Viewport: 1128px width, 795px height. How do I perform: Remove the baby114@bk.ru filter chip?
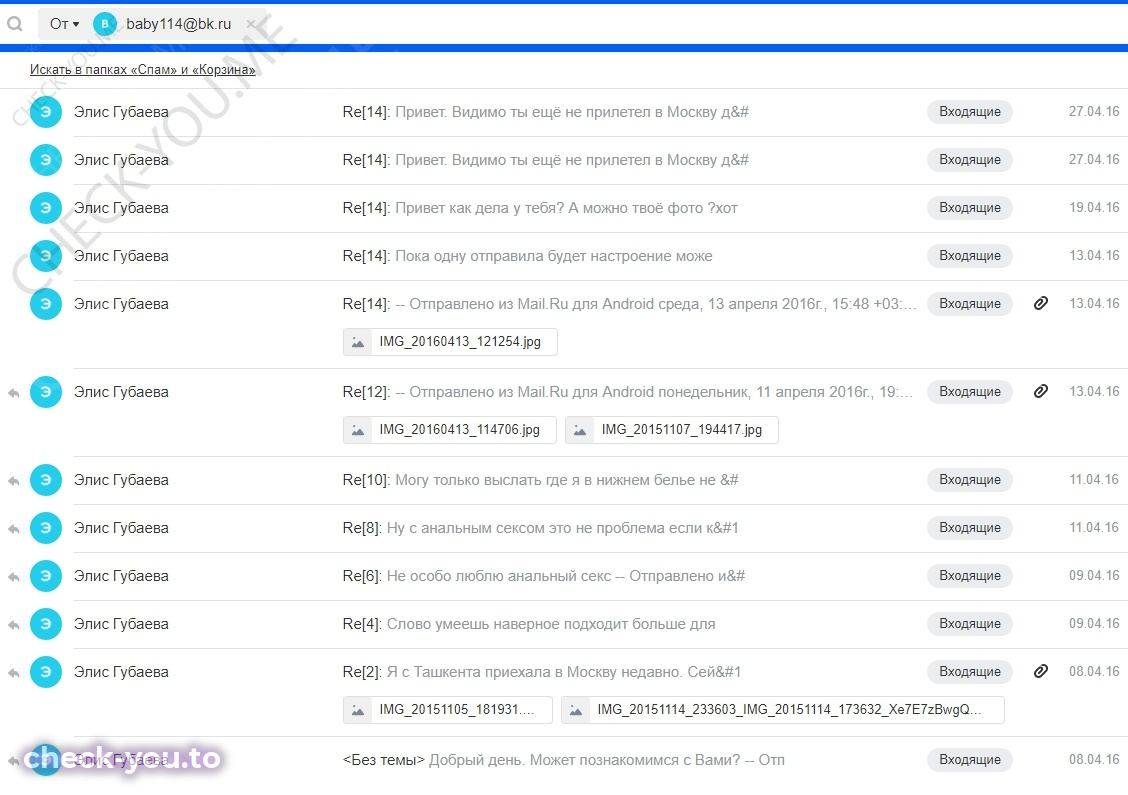point(250,24)
